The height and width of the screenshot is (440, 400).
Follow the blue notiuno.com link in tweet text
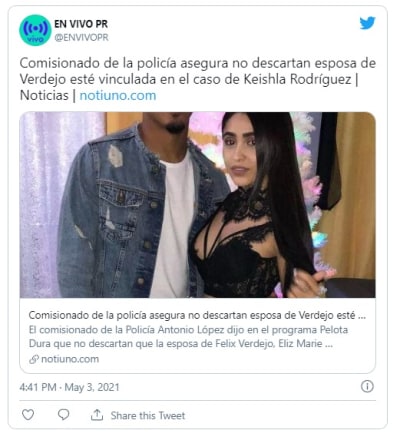click(118, 95)
